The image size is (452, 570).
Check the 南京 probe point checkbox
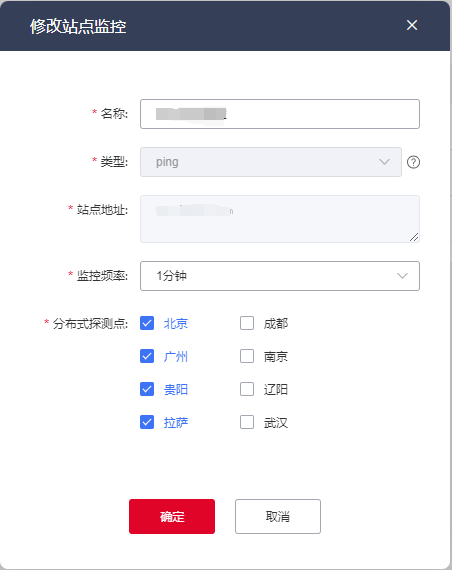coord(247,356)
